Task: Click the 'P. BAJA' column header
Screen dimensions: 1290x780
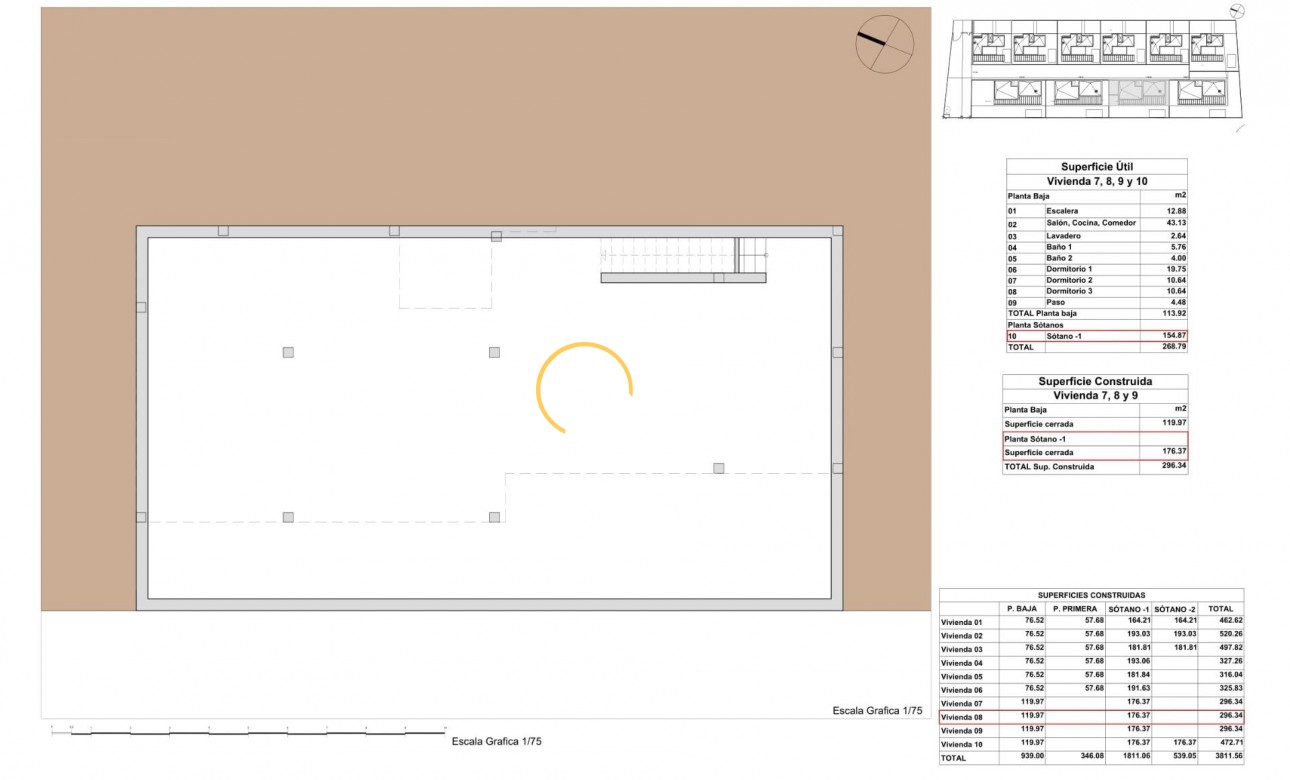Action: [x=1021, y=609]
